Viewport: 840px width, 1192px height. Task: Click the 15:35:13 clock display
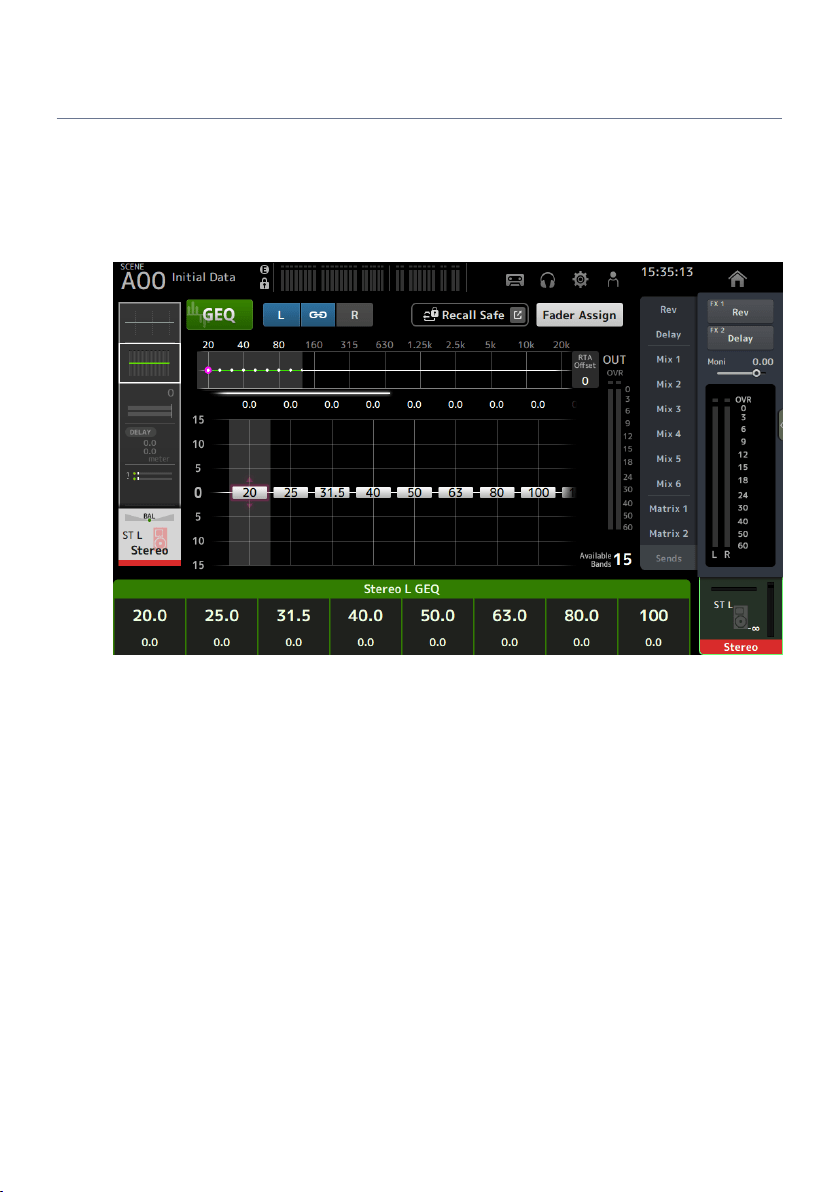667,271
